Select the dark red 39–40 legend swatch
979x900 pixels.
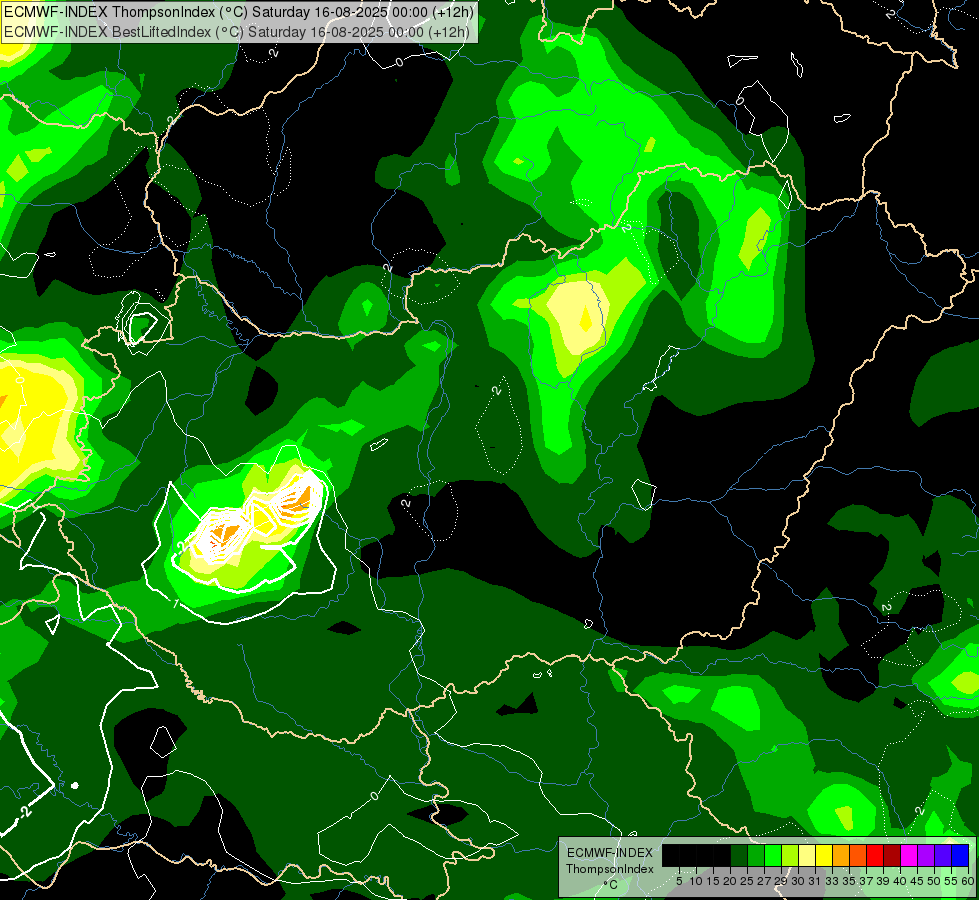(x=892, y=855)
